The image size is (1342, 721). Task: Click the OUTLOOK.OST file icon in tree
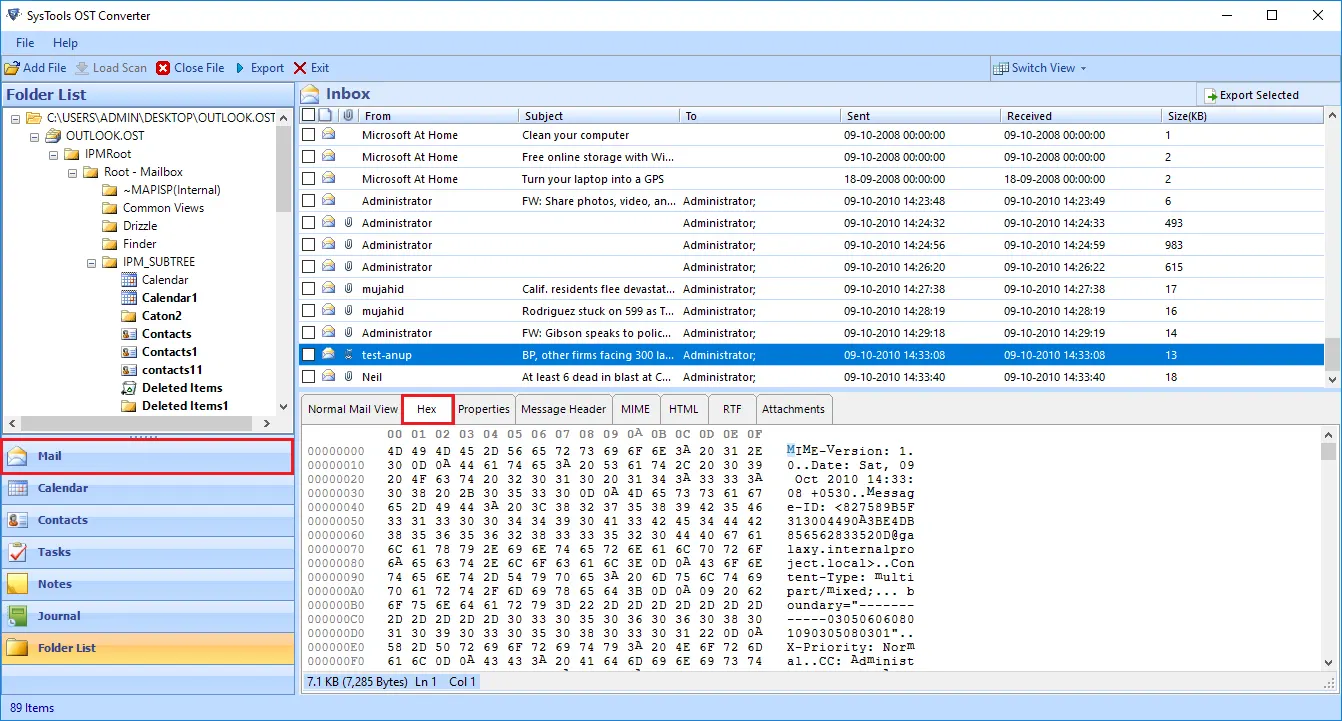click(54, 136)
